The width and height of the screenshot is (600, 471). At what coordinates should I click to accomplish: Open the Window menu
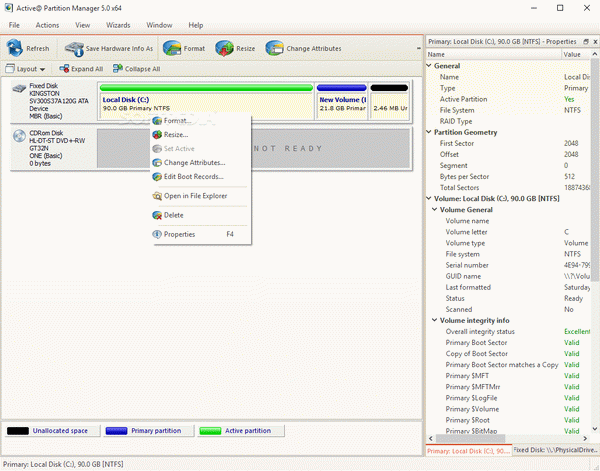tap(159, 25)
